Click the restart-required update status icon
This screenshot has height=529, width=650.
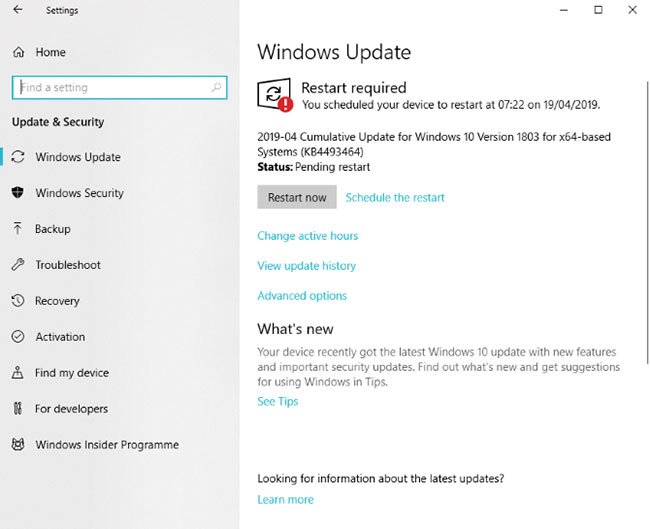click(x=275, y=95)
